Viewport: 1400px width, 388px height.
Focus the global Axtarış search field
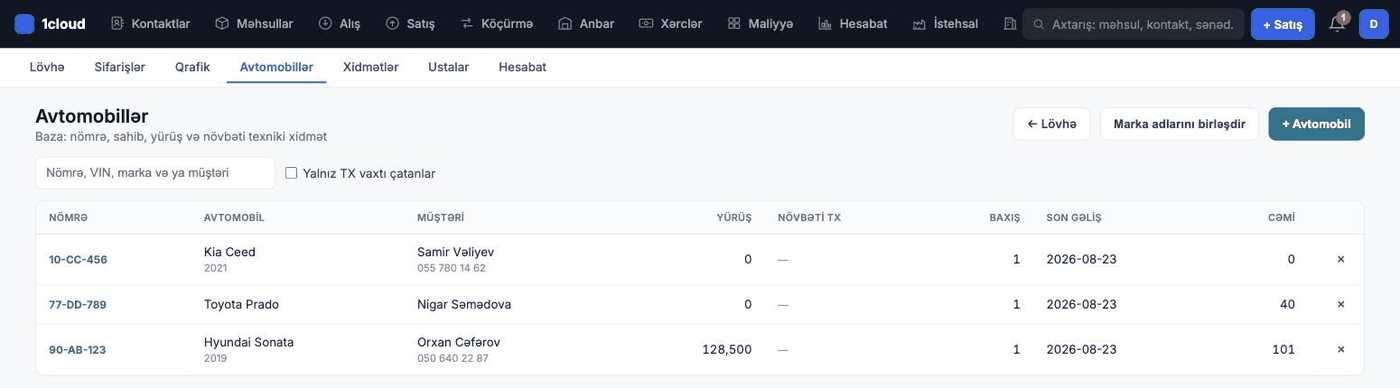[x=1133, y=24]
